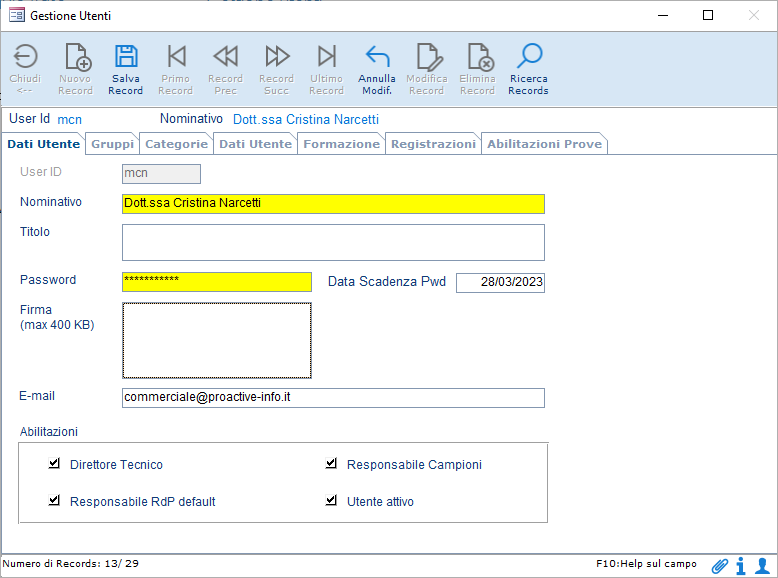Select the first Dati Utente tab

point(44,144)
